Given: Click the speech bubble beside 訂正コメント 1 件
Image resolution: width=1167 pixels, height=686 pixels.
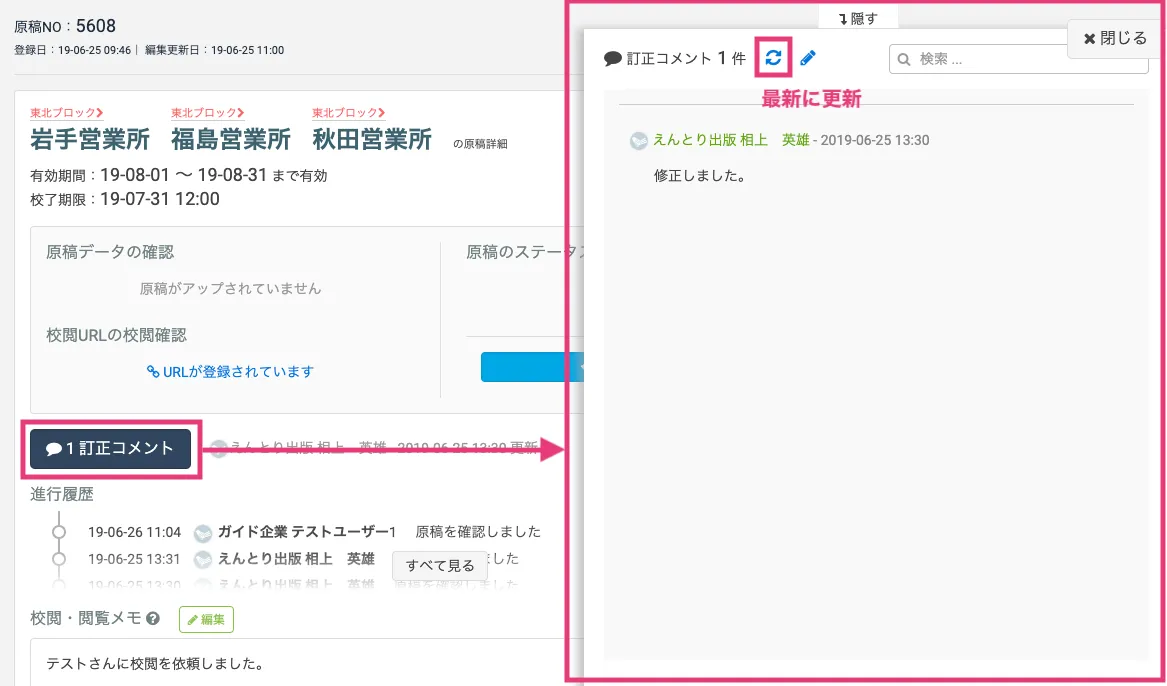Looking at the screenshot, I should tap(613, 58).
